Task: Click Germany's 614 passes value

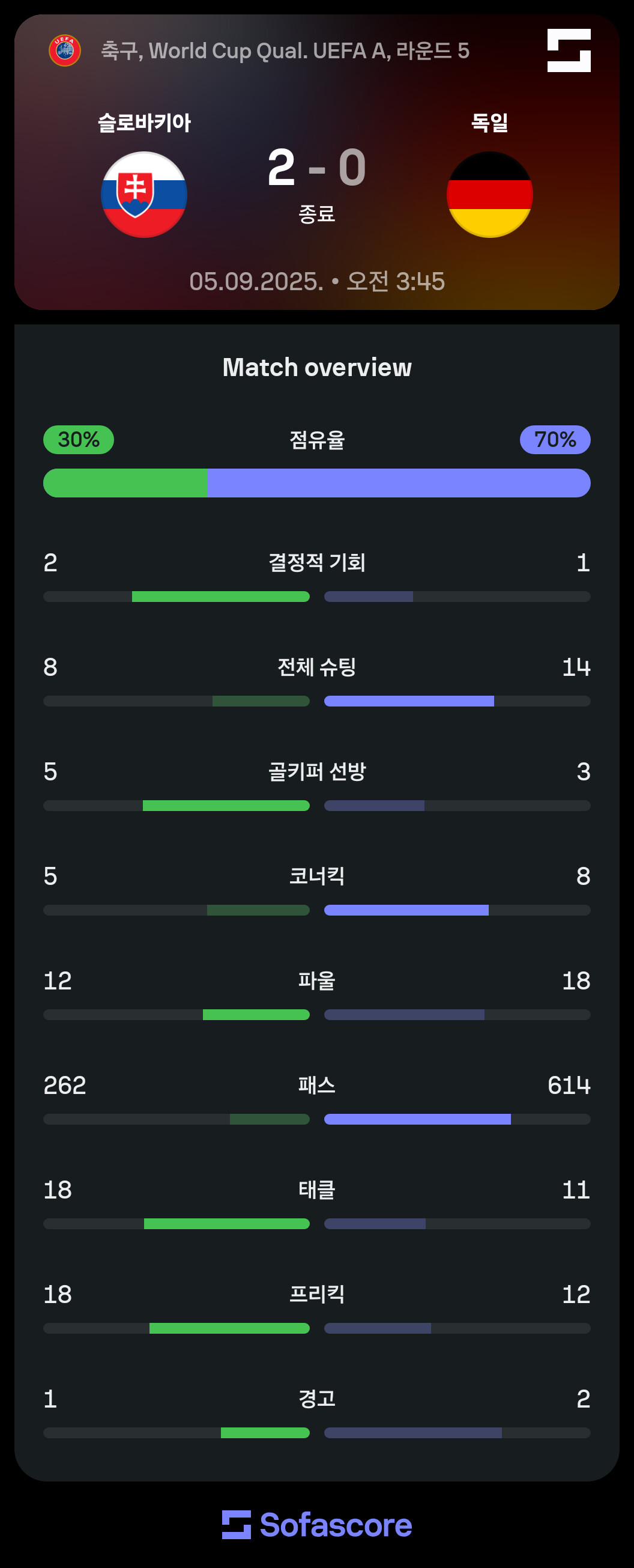Action: click(569, 1086)
